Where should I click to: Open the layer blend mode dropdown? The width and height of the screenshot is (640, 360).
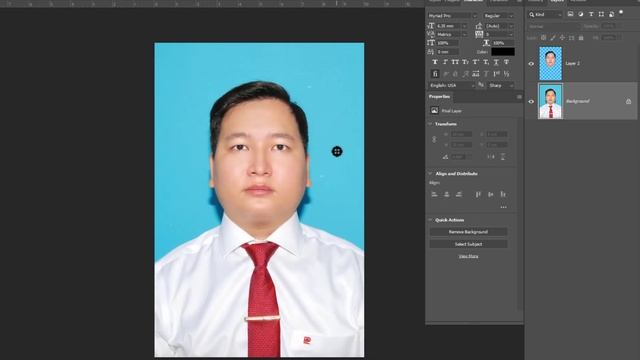pyautogui.click(x=553, y=27)
